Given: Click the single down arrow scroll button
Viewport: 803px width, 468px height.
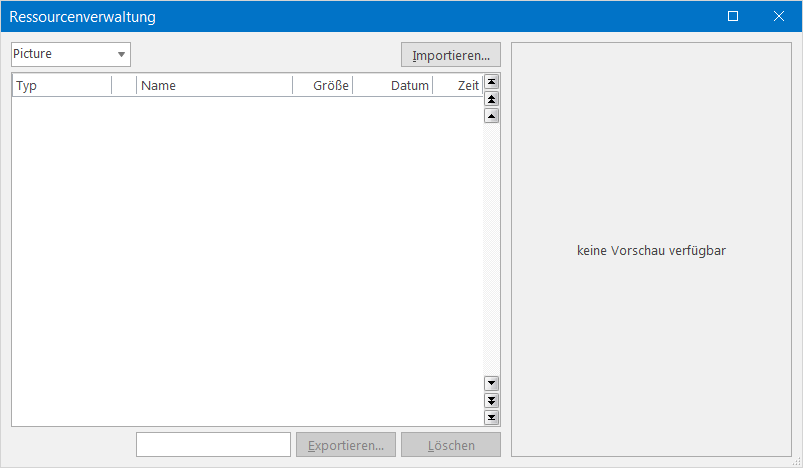Looking at the screenshot, I should (491, 383).
